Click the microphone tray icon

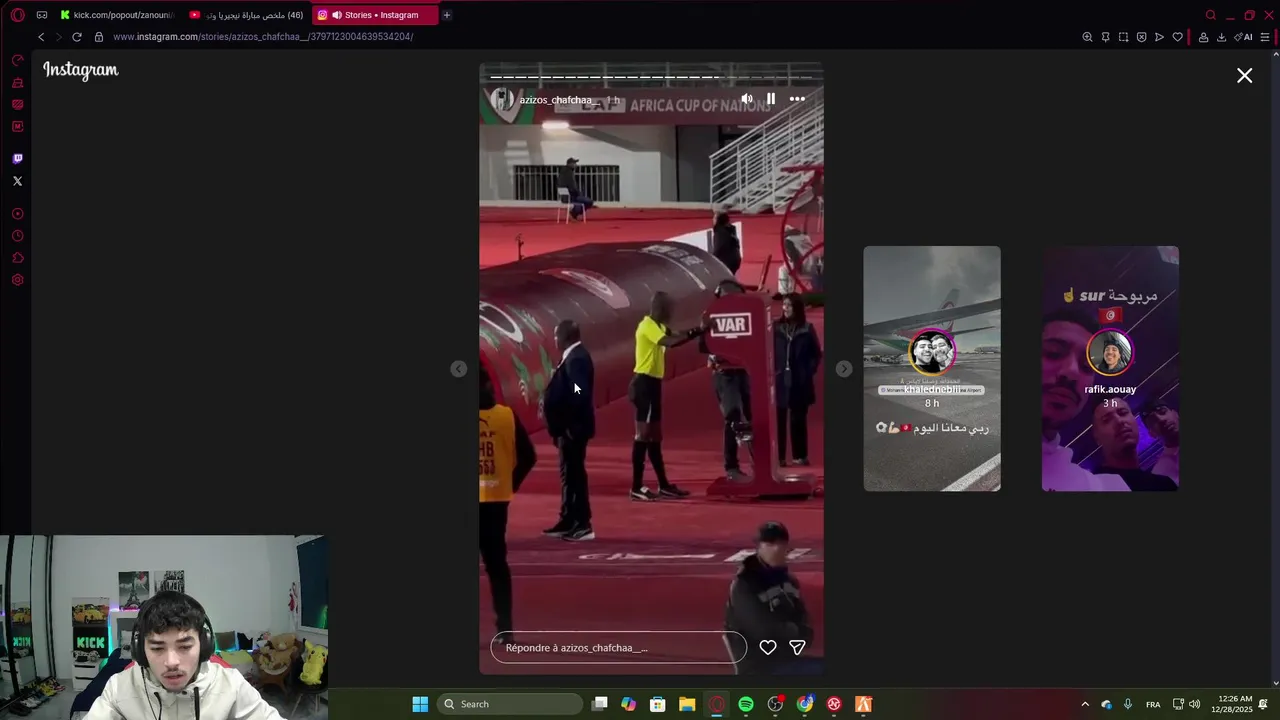coord(1128,704)
